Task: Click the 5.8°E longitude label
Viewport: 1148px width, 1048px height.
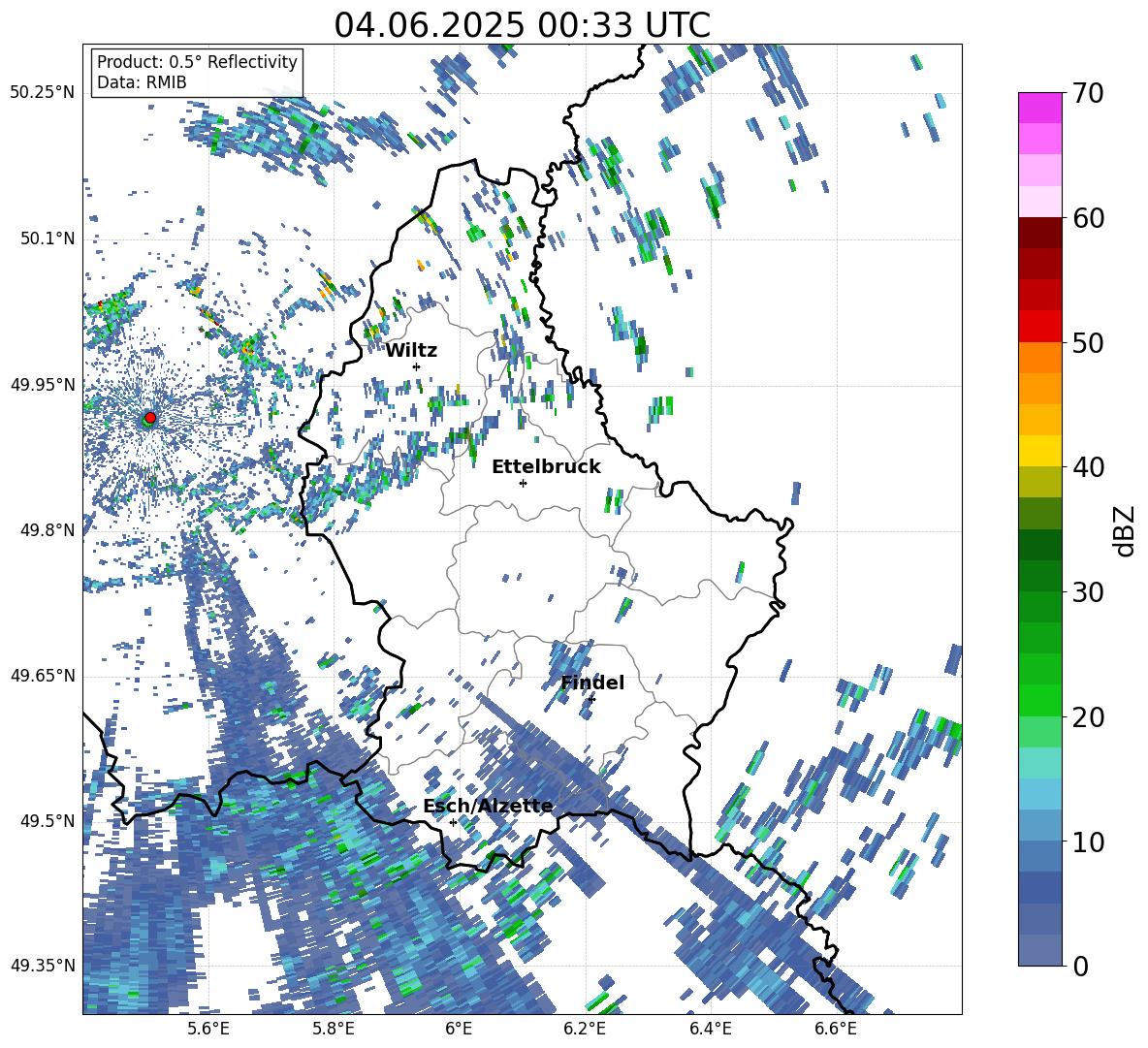Action: click(x=334, y=1029)
